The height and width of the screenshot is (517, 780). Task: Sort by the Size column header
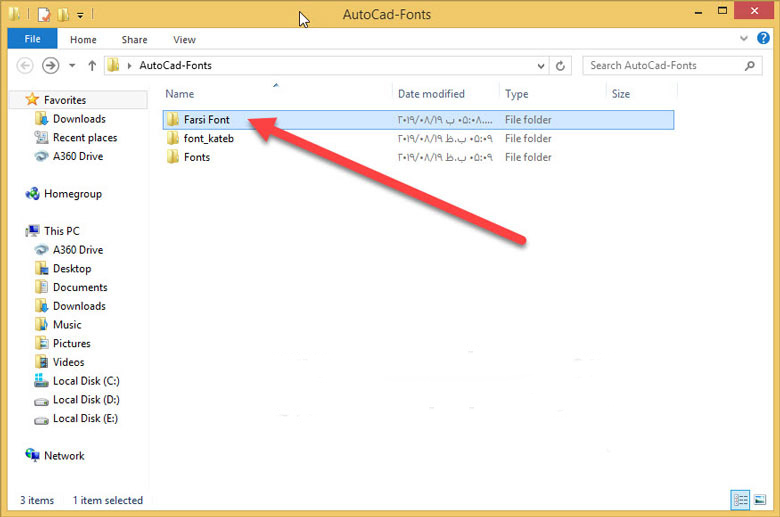pyautogui.click(x=620, y=94)
